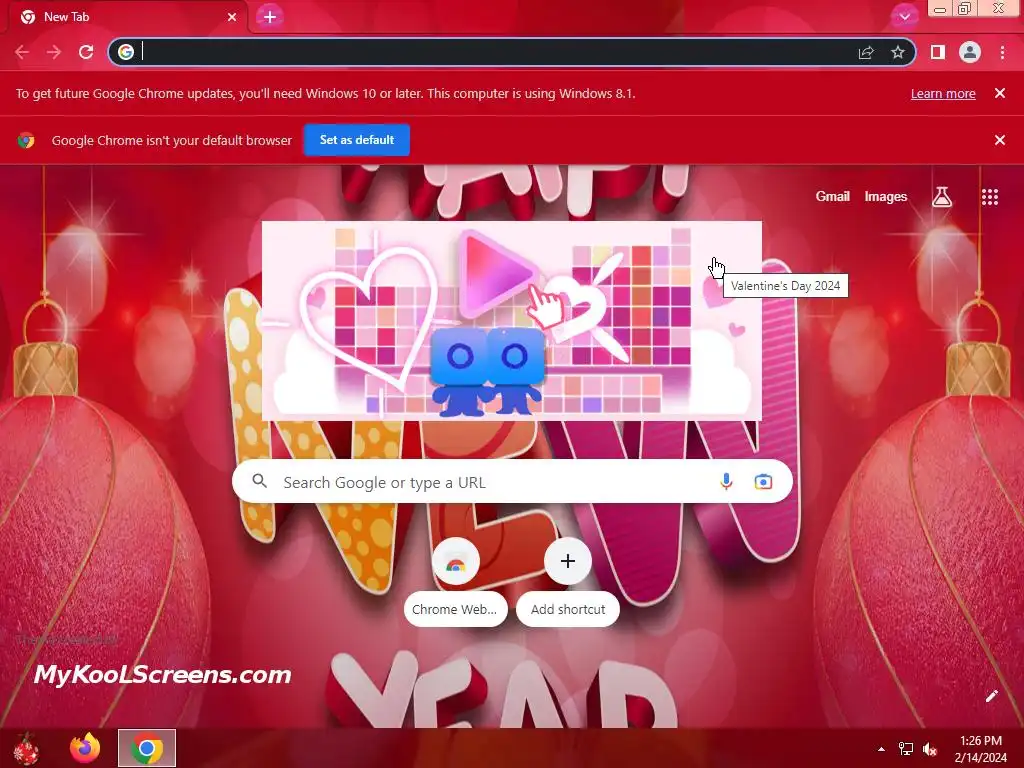Click the muted volume tray icon
This screenshot has height=768, width=1024.
point(930,749)
